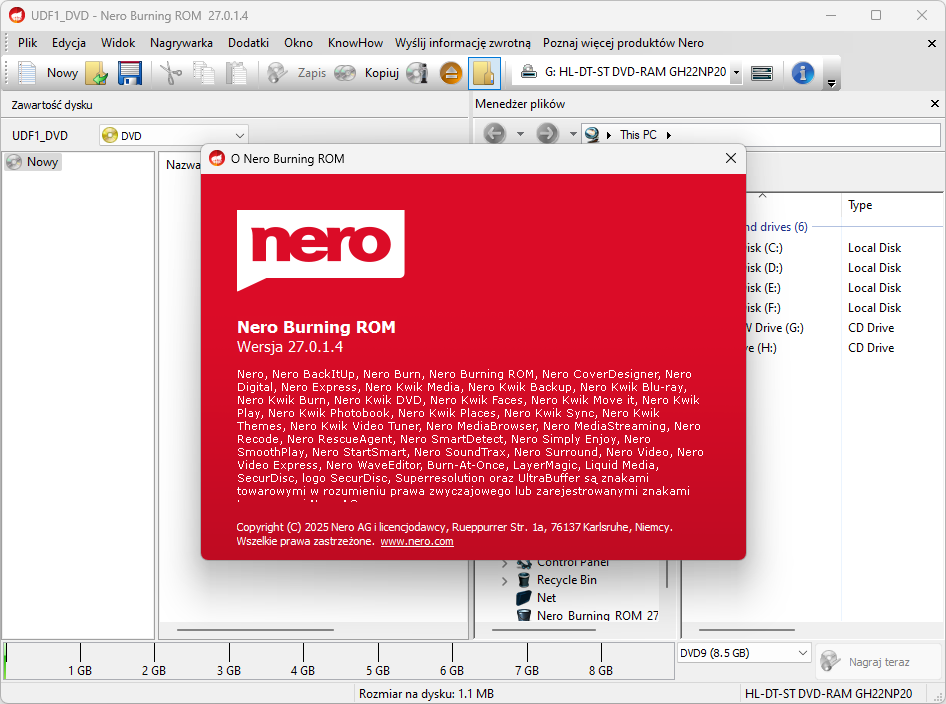946x704 pixels.
Task: Open the Dodatki menu
Action: pos(248,43)
